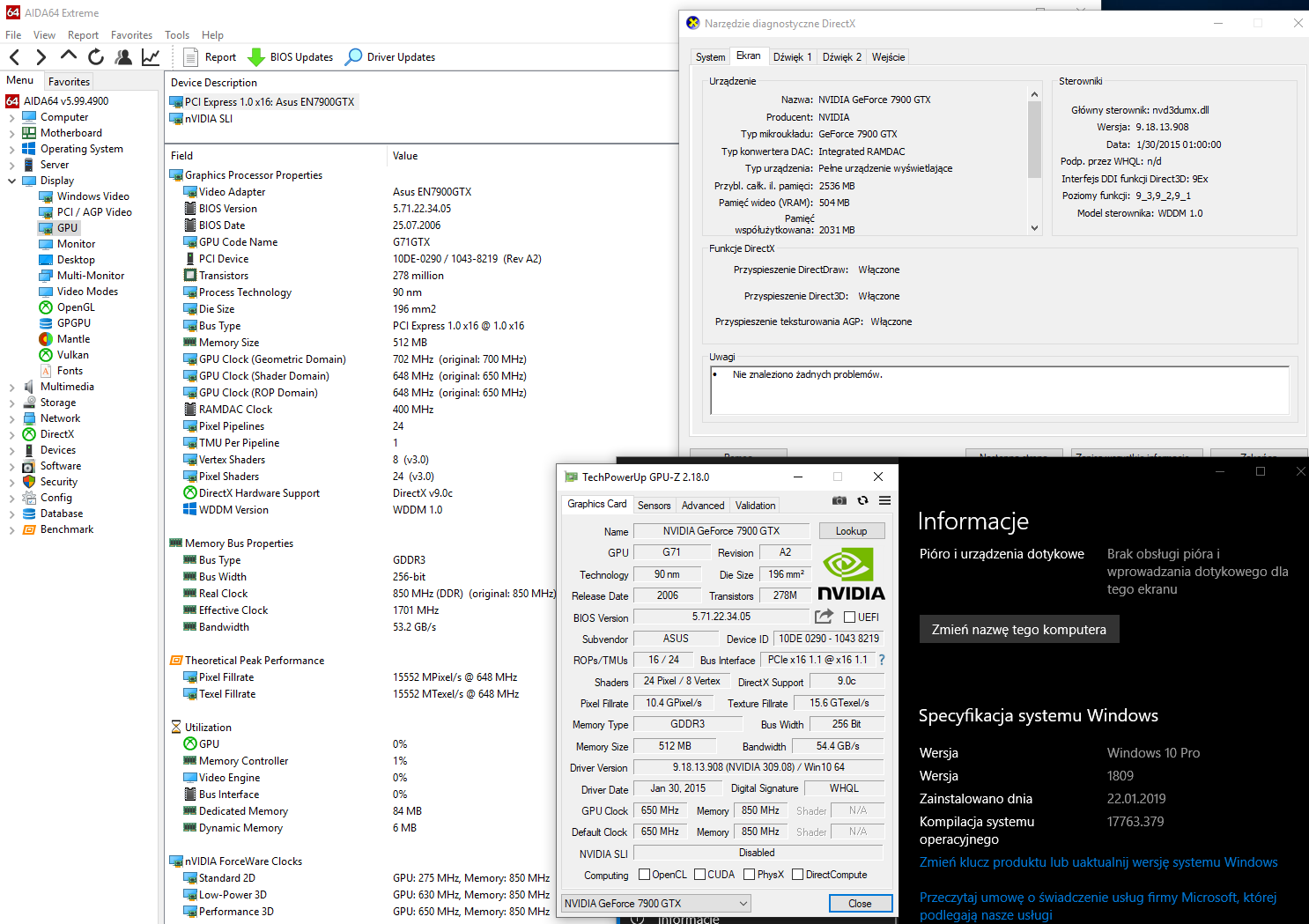The width and height of the screenshot is (1309, 924).
Task: Click the GPU-Z BIOS share icon
Action: (824, 617)
